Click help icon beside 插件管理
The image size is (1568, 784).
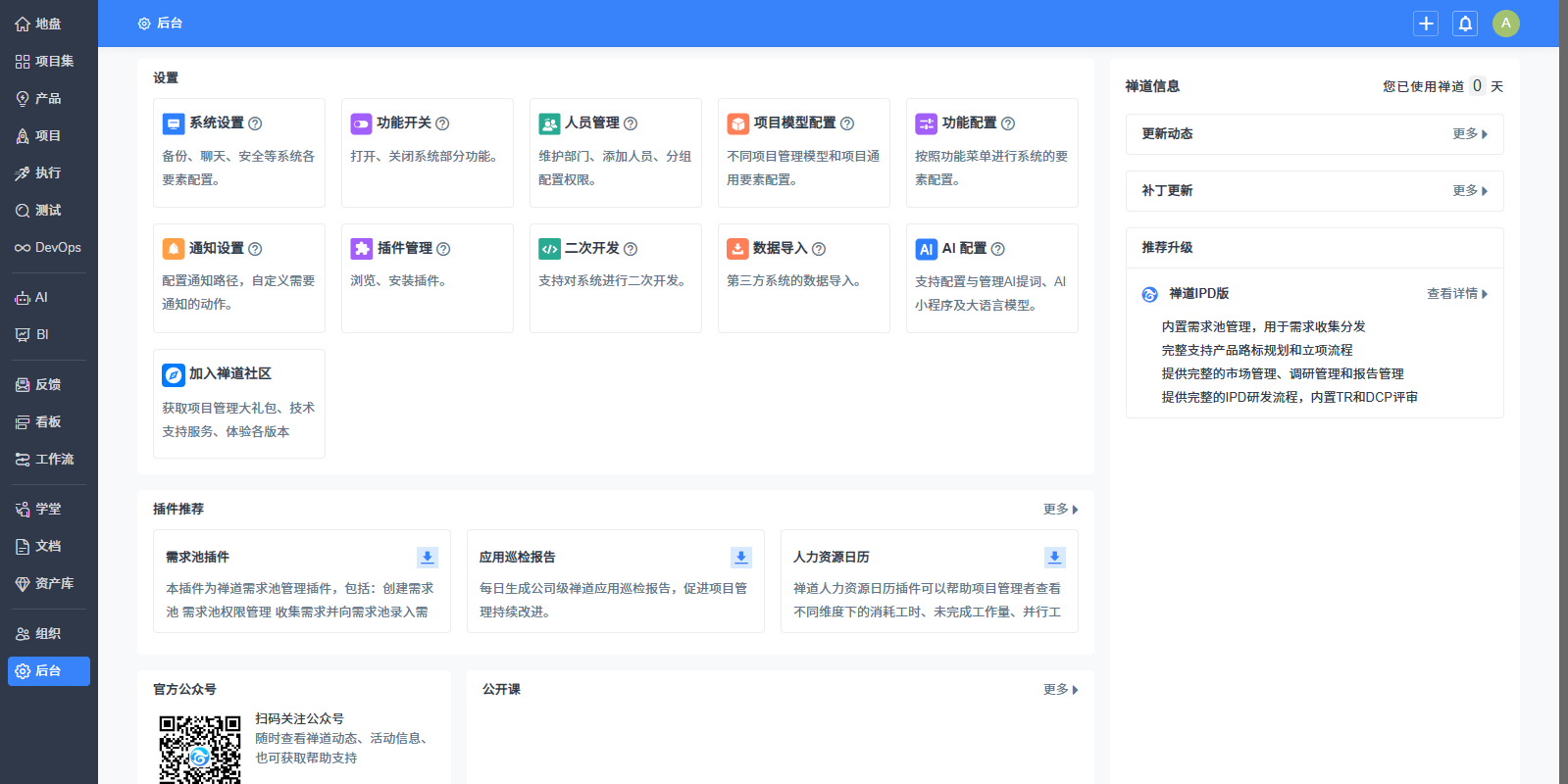click(443, 249)
